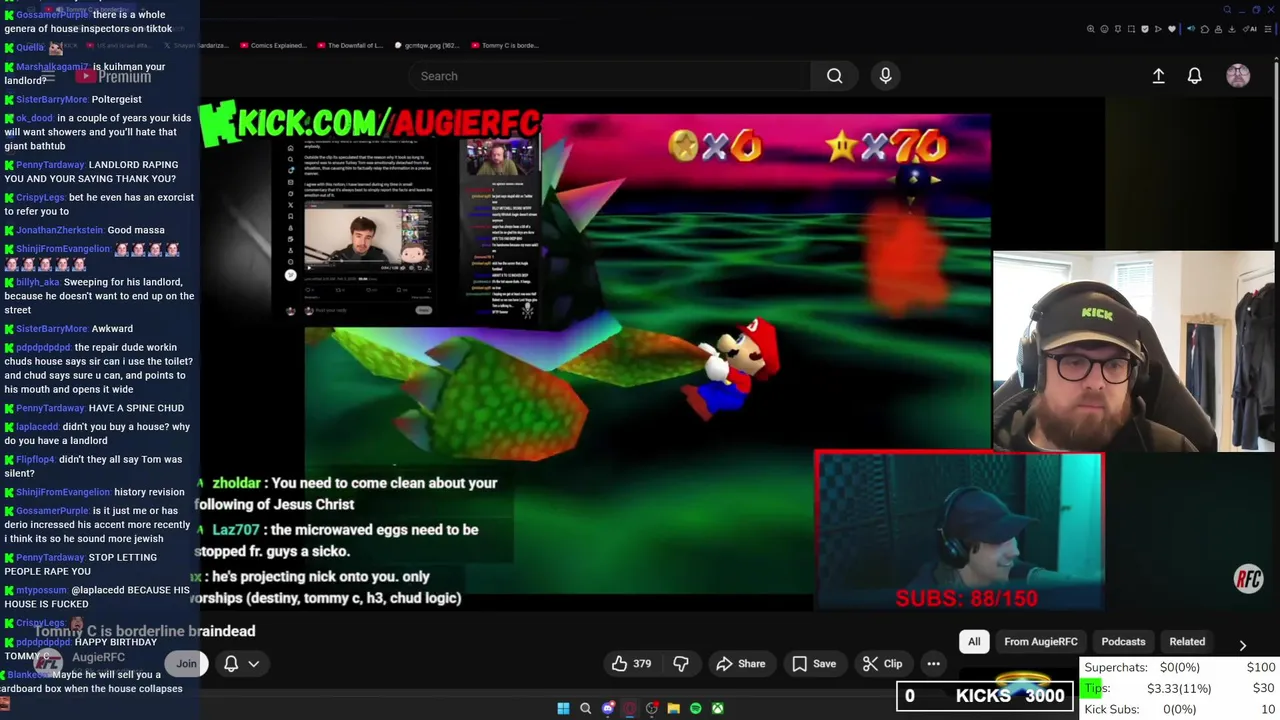Open the browser shield protection icon
The height and width of the screenshot is (720, 1280).
click(x=1145, y=29)
